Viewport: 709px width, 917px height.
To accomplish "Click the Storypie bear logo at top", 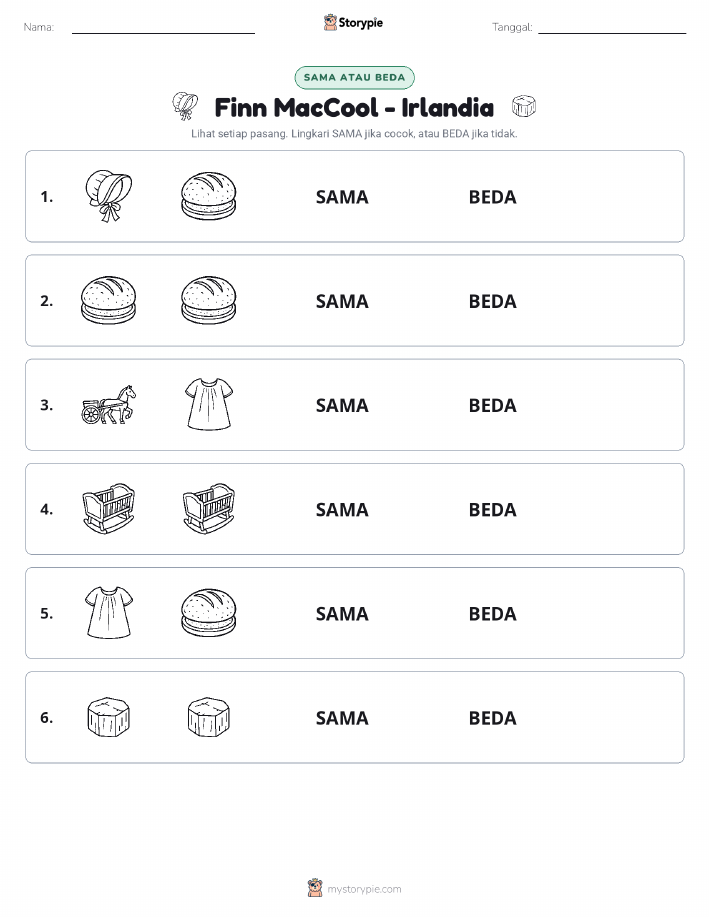I will point(331,23).
